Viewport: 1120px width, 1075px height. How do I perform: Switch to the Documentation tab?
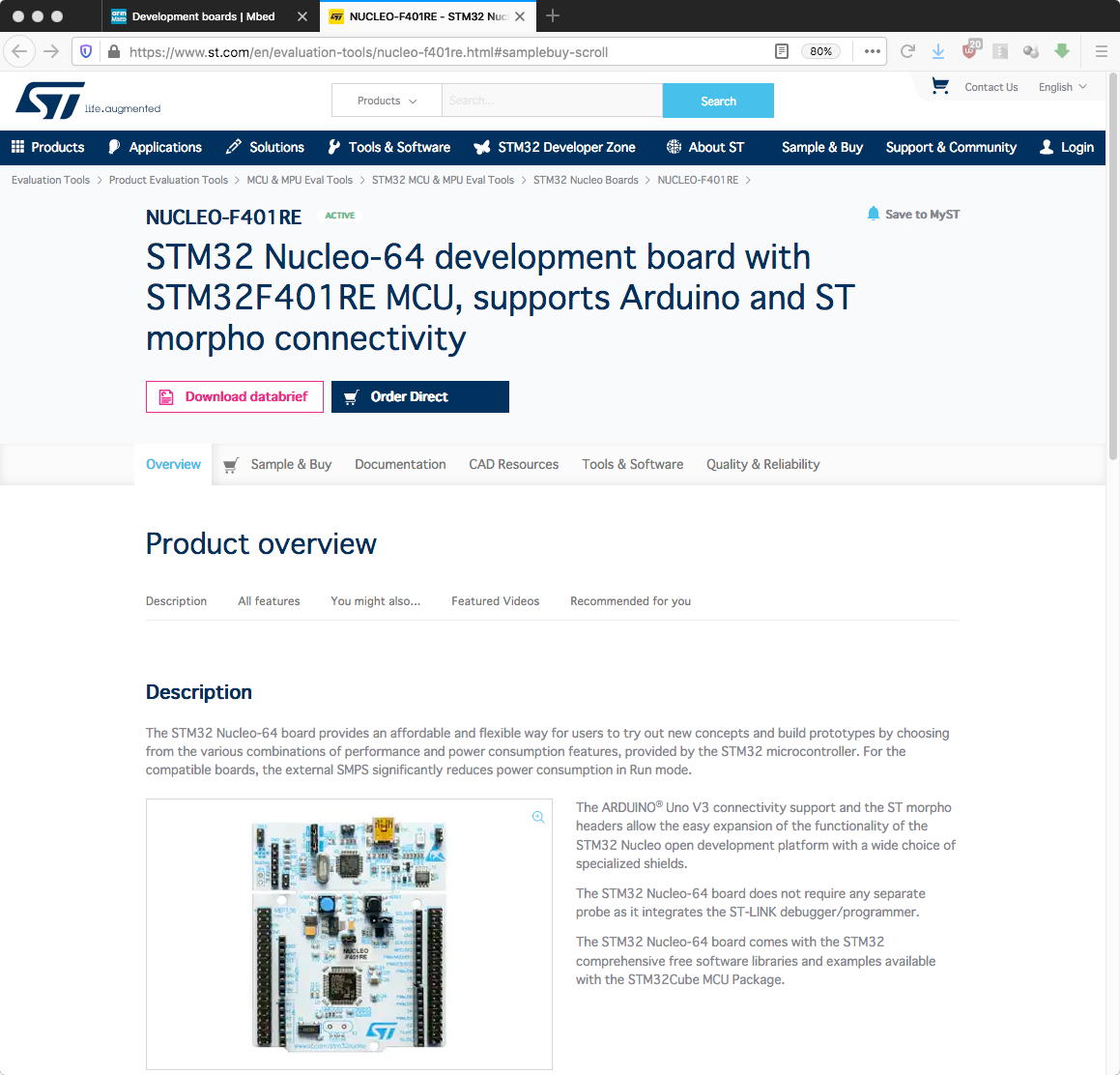400,465
